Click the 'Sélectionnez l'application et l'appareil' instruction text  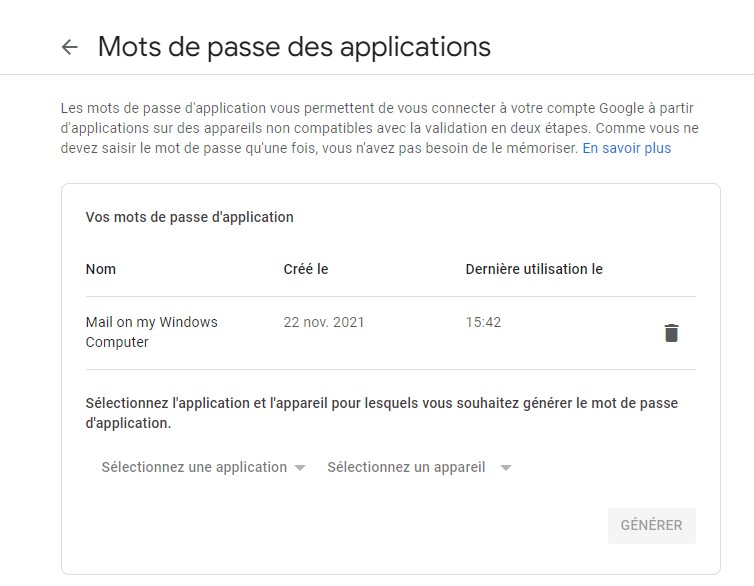(382, 413)
